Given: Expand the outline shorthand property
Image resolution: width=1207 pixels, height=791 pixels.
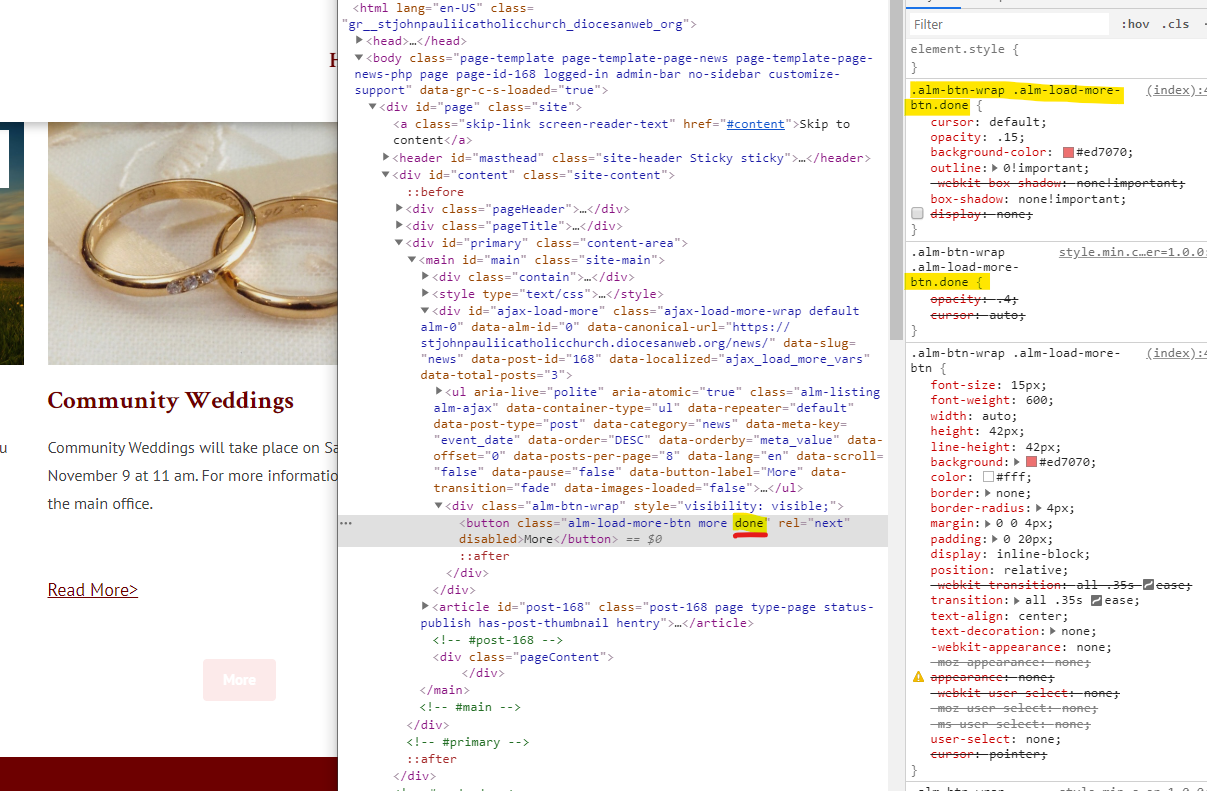Looking at the screenshot, I should tap(995, 168).
